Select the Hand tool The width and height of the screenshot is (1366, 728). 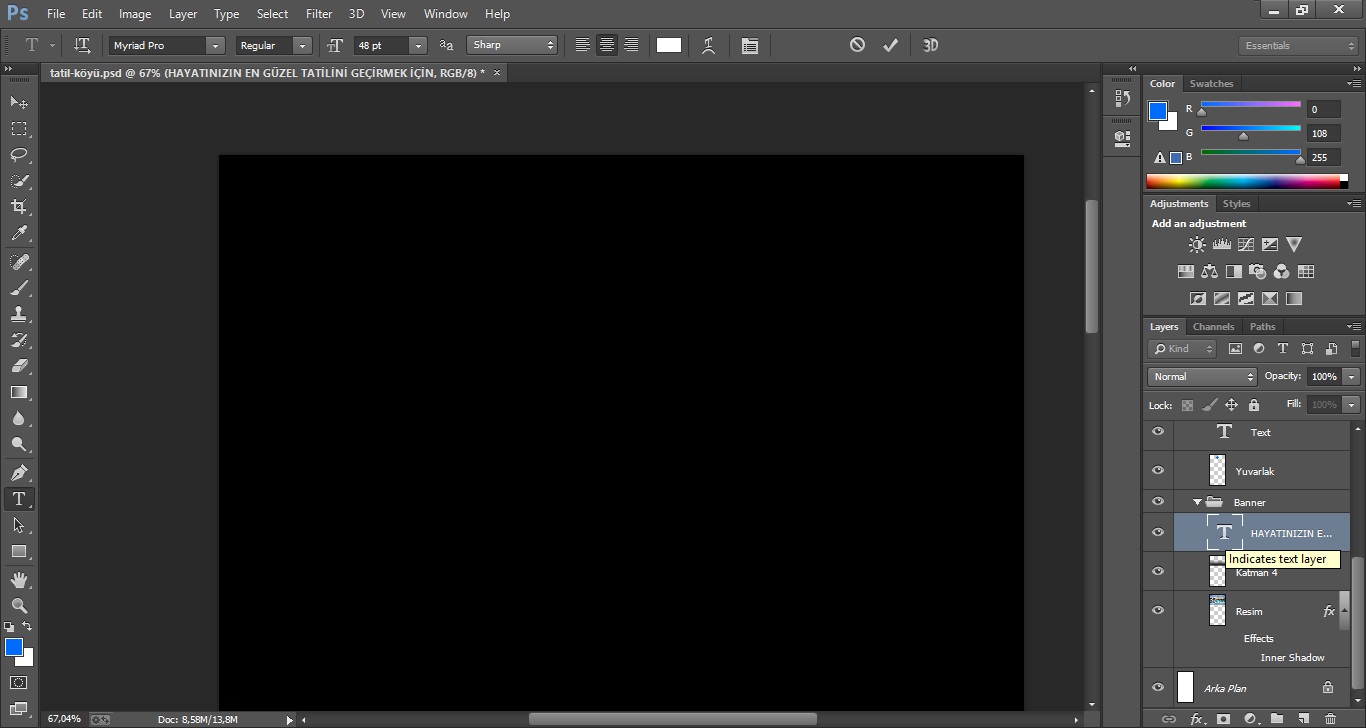19,580
